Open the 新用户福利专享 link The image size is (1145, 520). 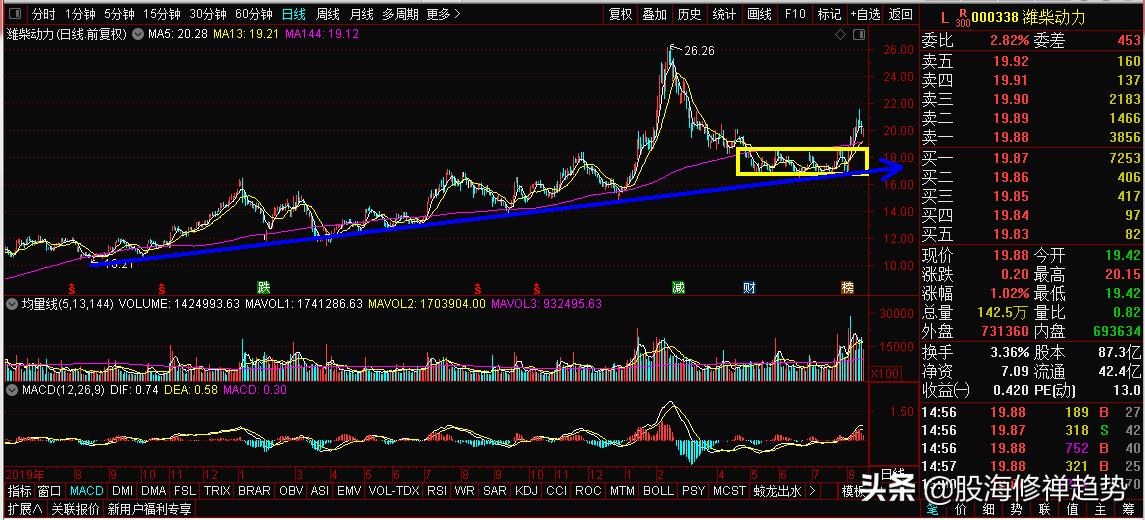[150, 508]
